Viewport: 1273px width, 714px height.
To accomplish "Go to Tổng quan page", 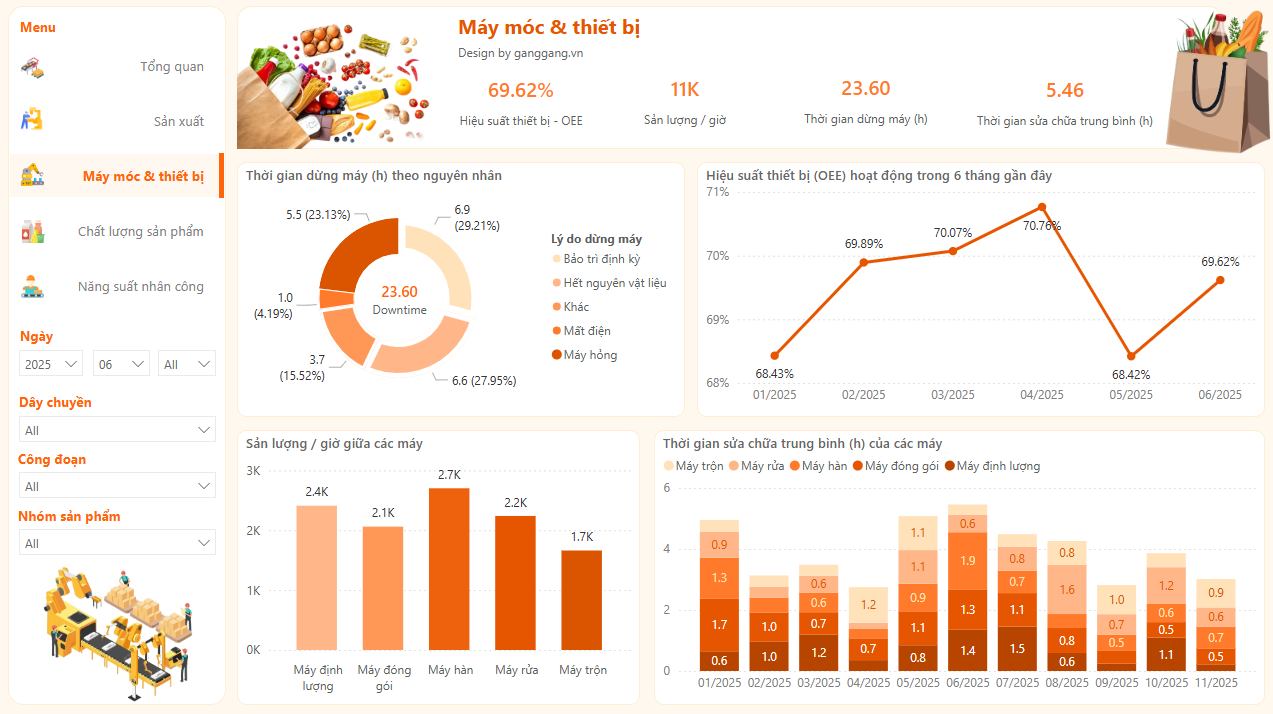I will tap(171, 67).
